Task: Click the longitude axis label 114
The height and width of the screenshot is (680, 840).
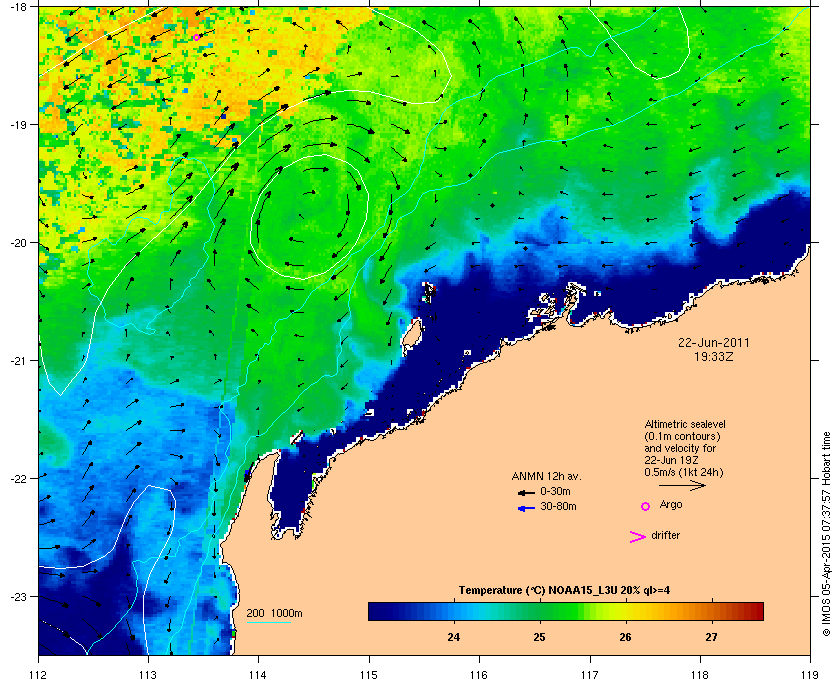Action: [x=258, y=675]
